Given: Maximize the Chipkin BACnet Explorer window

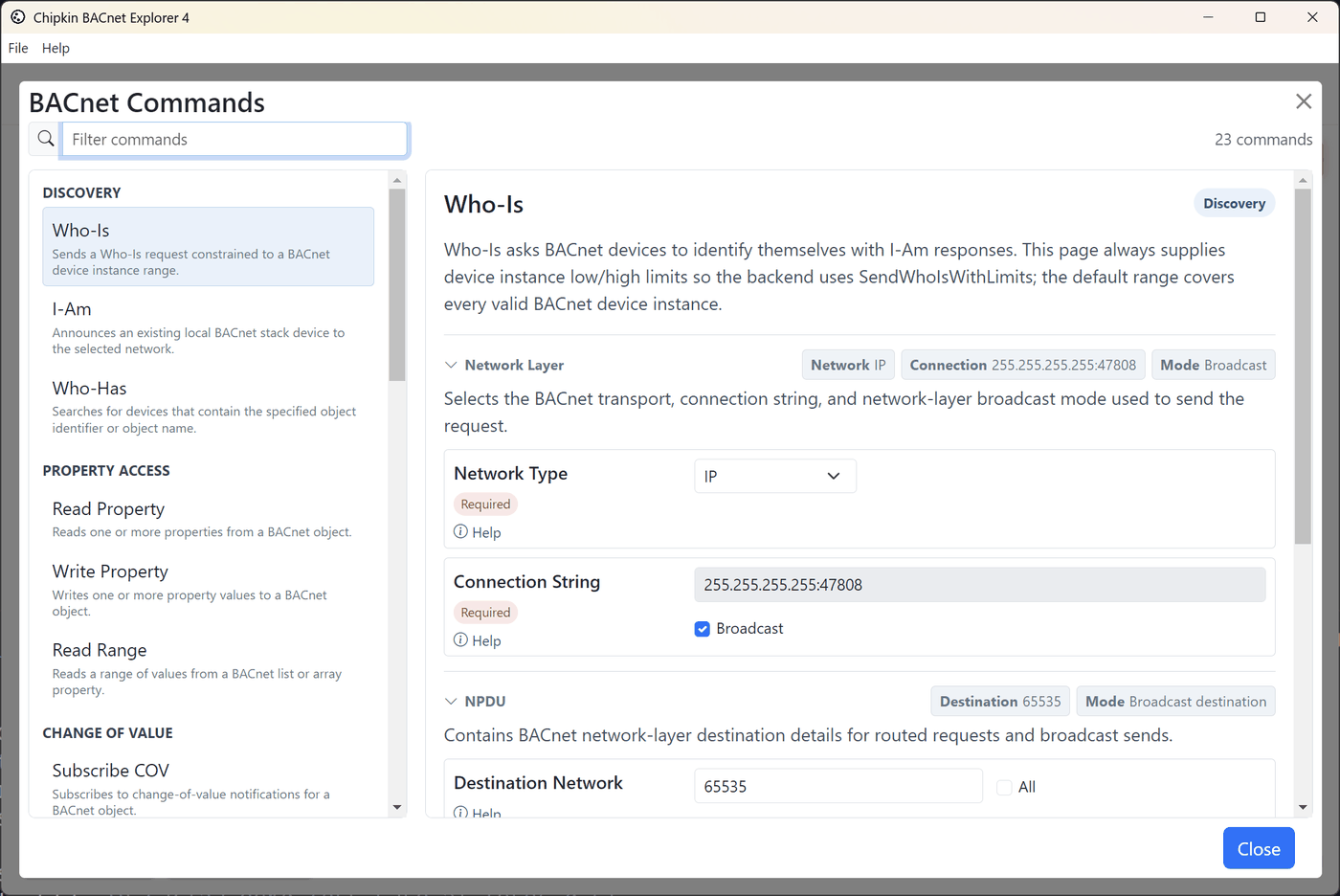Looking at the screenshot, I should (x=1261, y=17).
